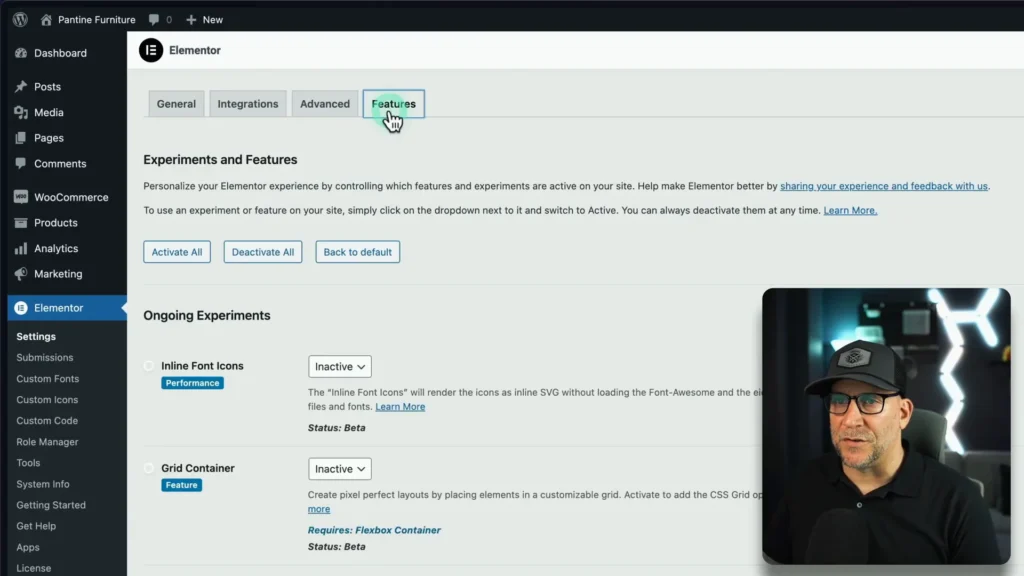Switch to the Integrations tab

[248, 104]
